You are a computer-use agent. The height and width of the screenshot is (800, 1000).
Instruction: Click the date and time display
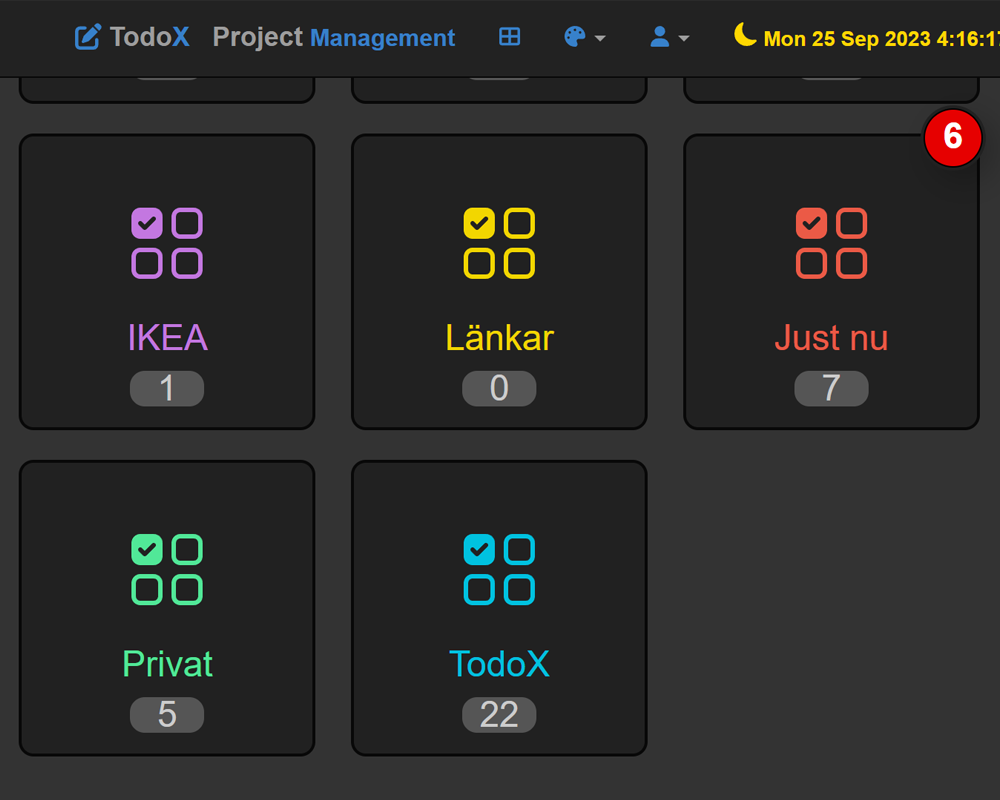[x=880, y=39]
